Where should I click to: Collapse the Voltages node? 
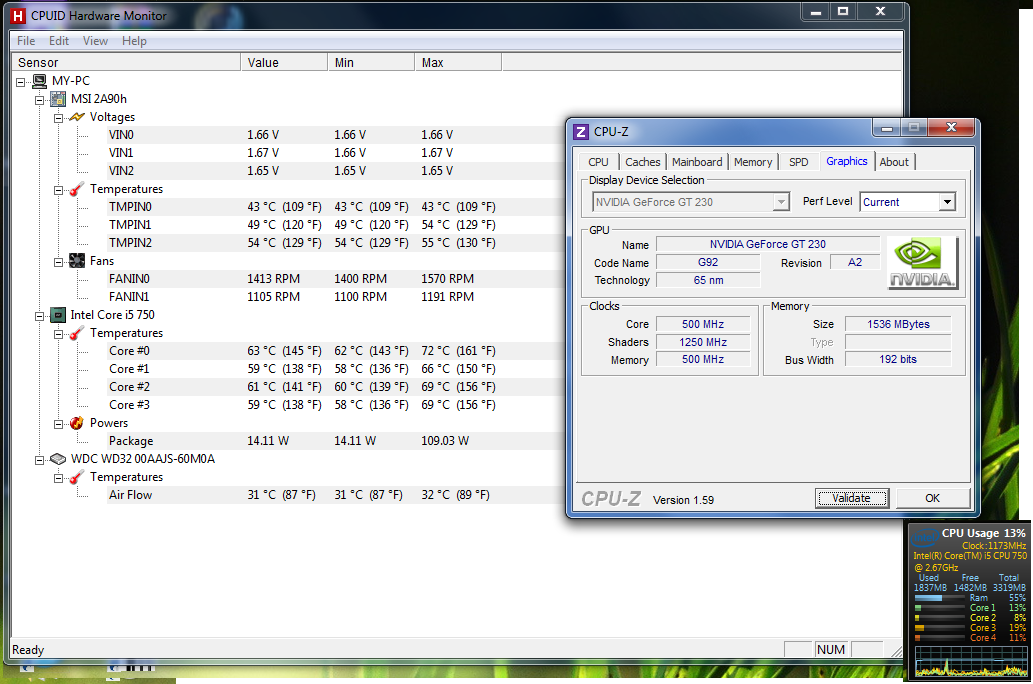pos(59,118)
